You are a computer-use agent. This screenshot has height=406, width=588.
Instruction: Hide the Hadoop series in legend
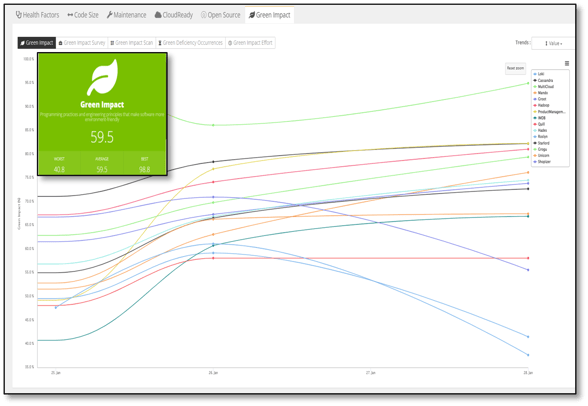[542, 105]
